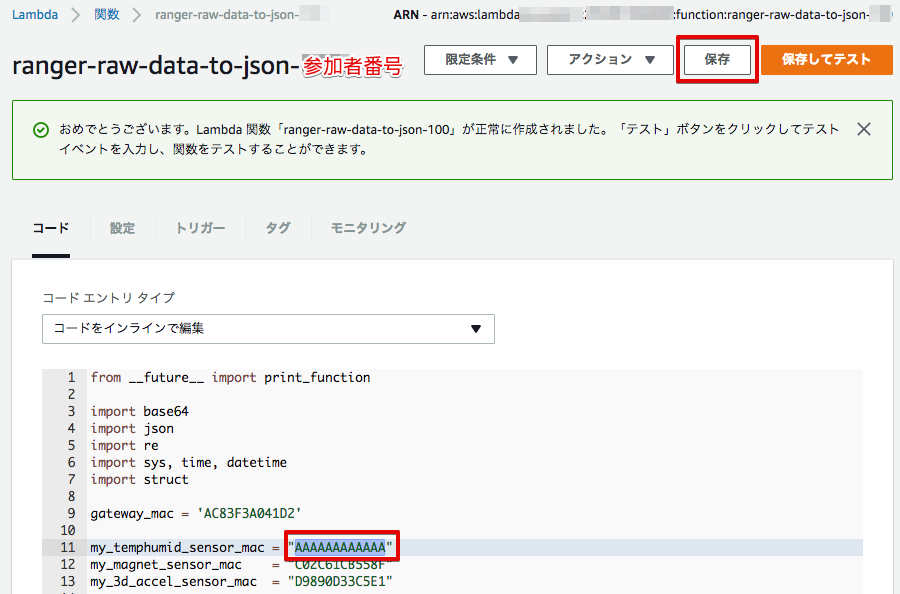This screenshot has height=594, width=900.
Task: Click the ARN text in the header
Action: coord(642,14)
